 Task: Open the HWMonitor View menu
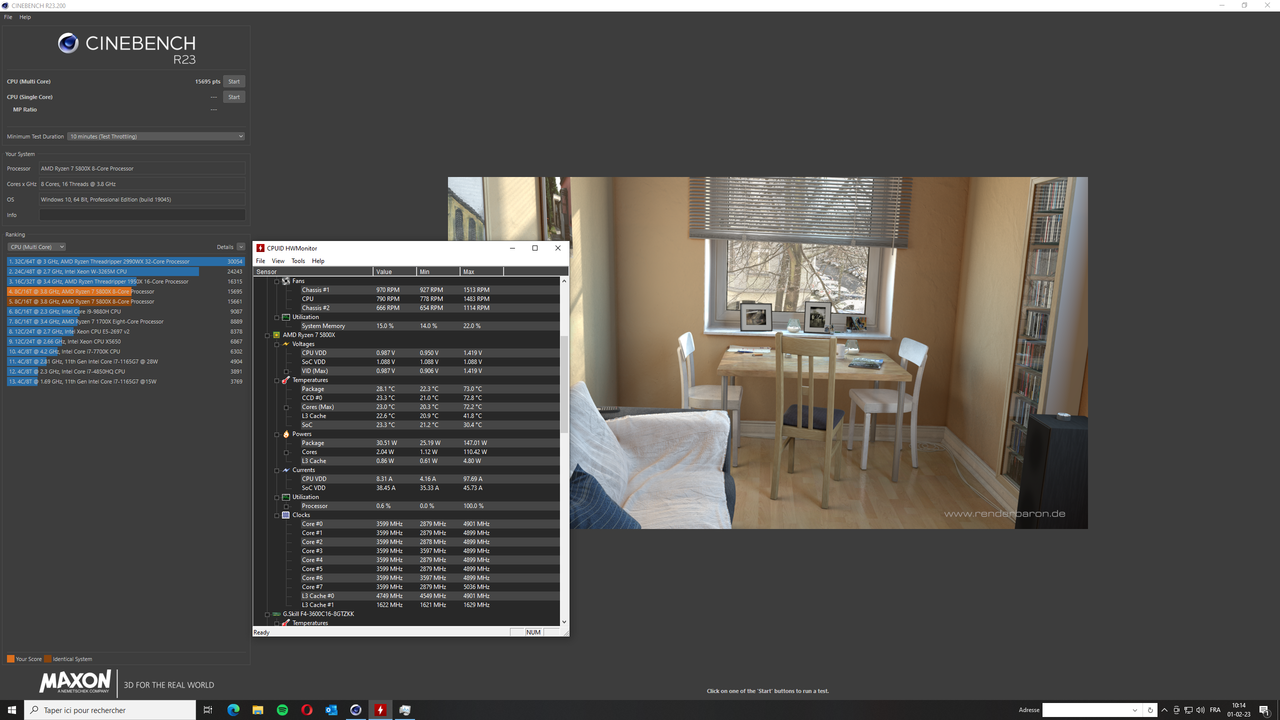(278, 261)
